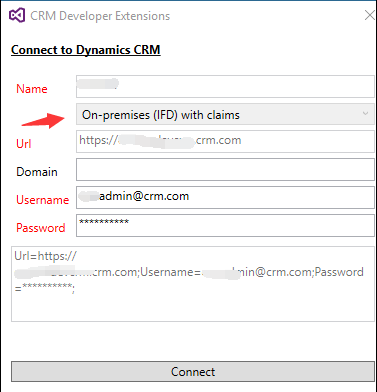Click the Visual Studio logo icon
Screen dimensions: 377x392
17,15
